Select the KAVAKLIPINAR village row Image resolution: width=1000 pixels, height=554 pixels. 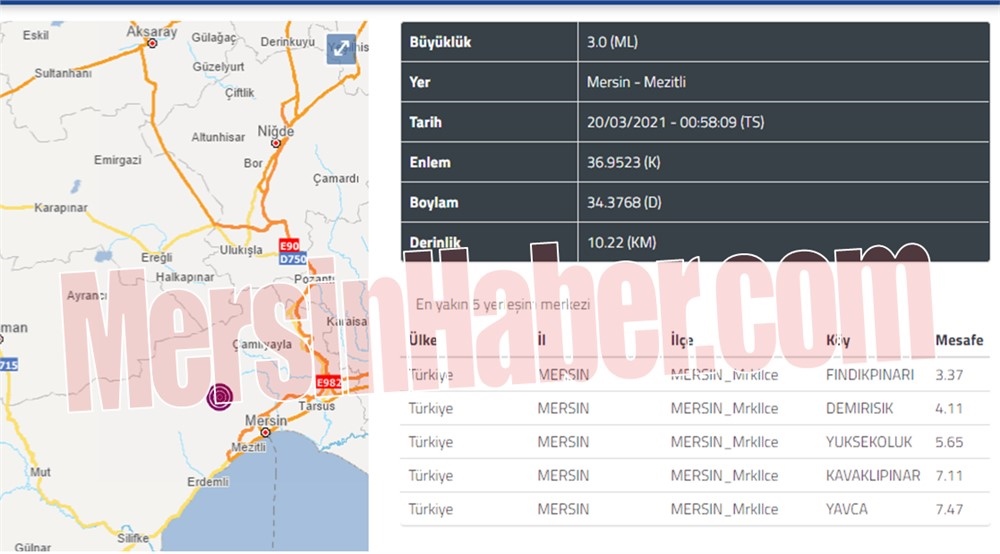(695, 476)
